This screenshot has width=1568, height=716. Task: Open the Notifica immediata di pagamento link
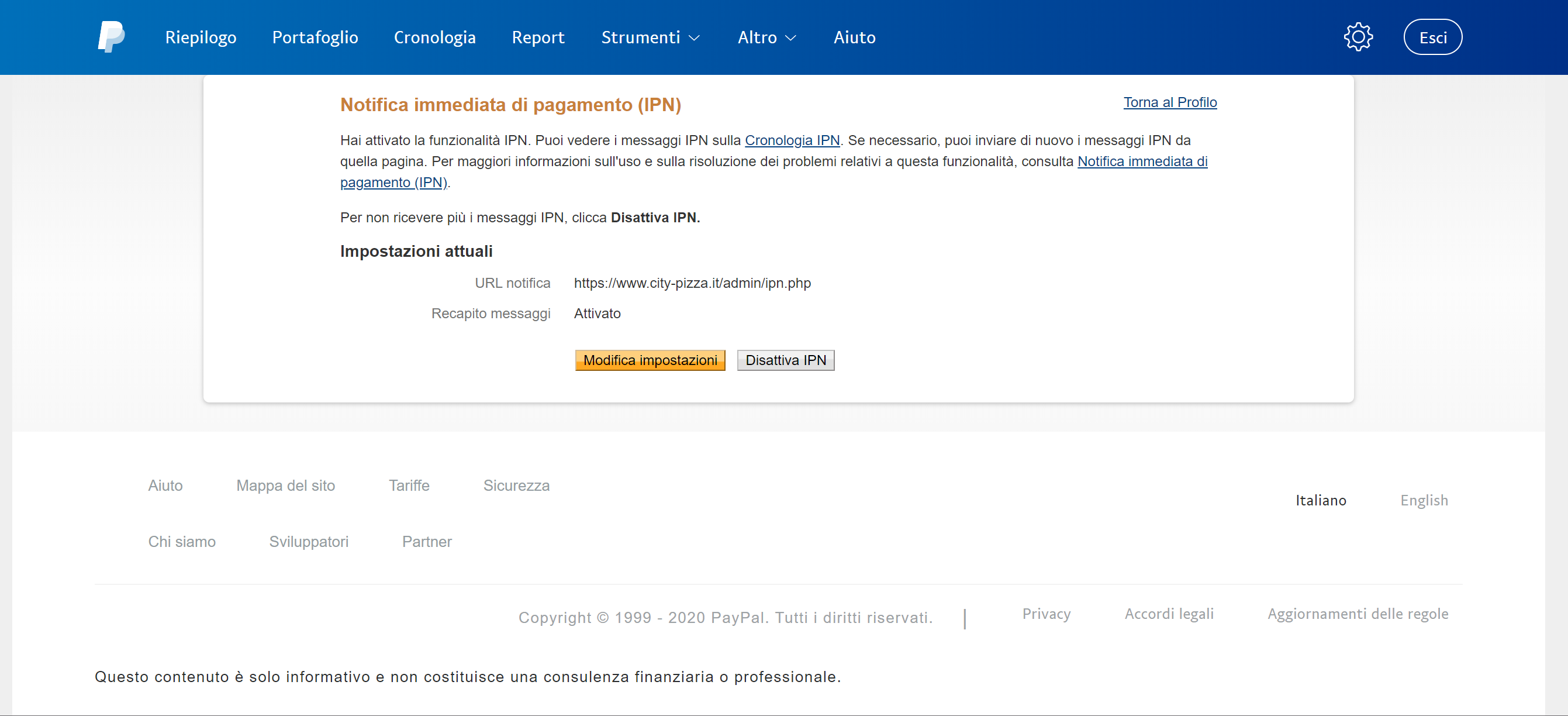coord(1142,161)
